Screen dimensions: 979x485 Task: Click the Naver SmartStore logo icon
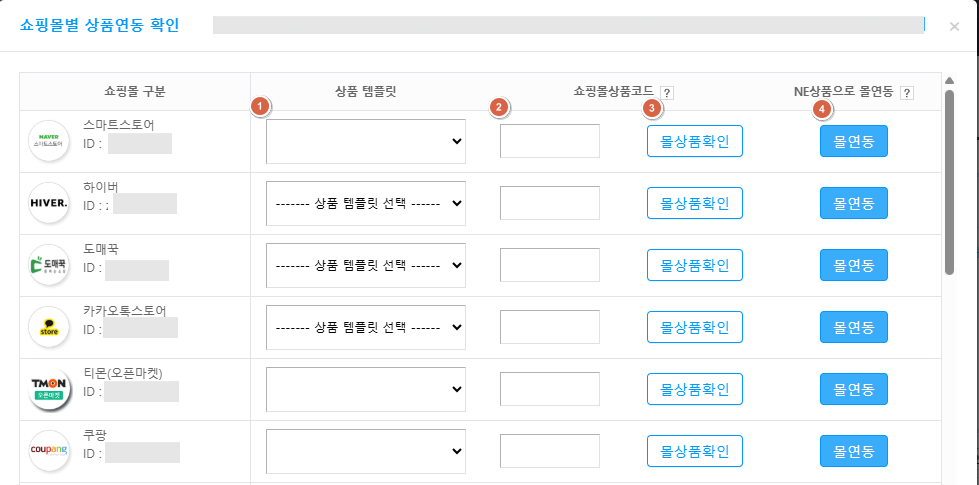[51, 141]
